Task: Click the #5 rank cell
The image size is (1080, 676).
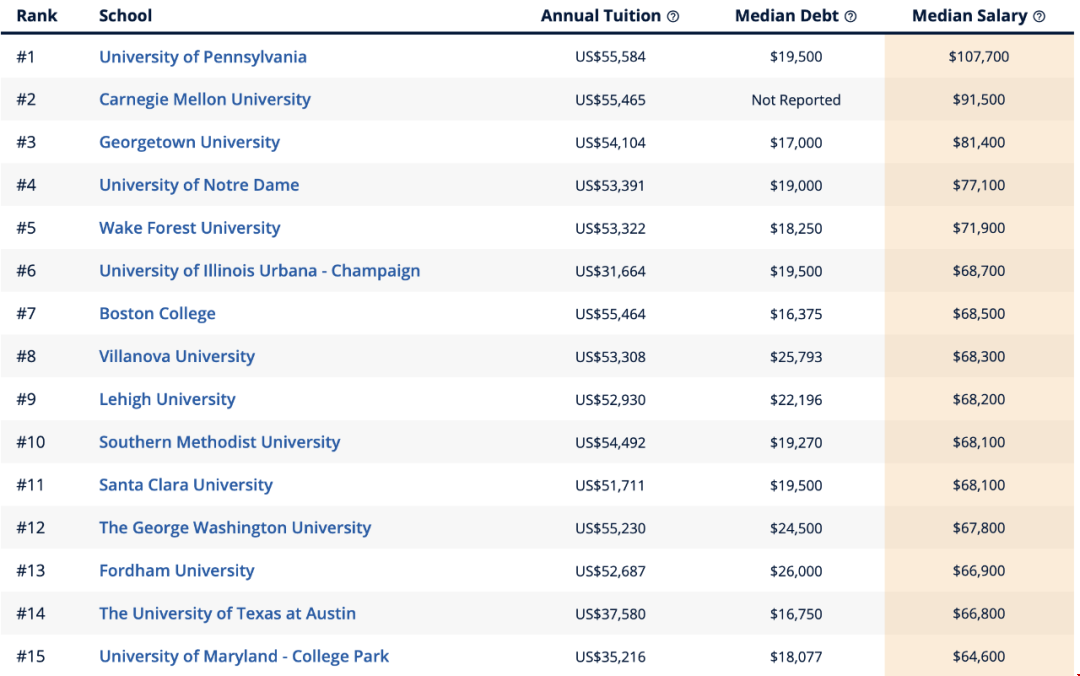Action: click(26, 228)
